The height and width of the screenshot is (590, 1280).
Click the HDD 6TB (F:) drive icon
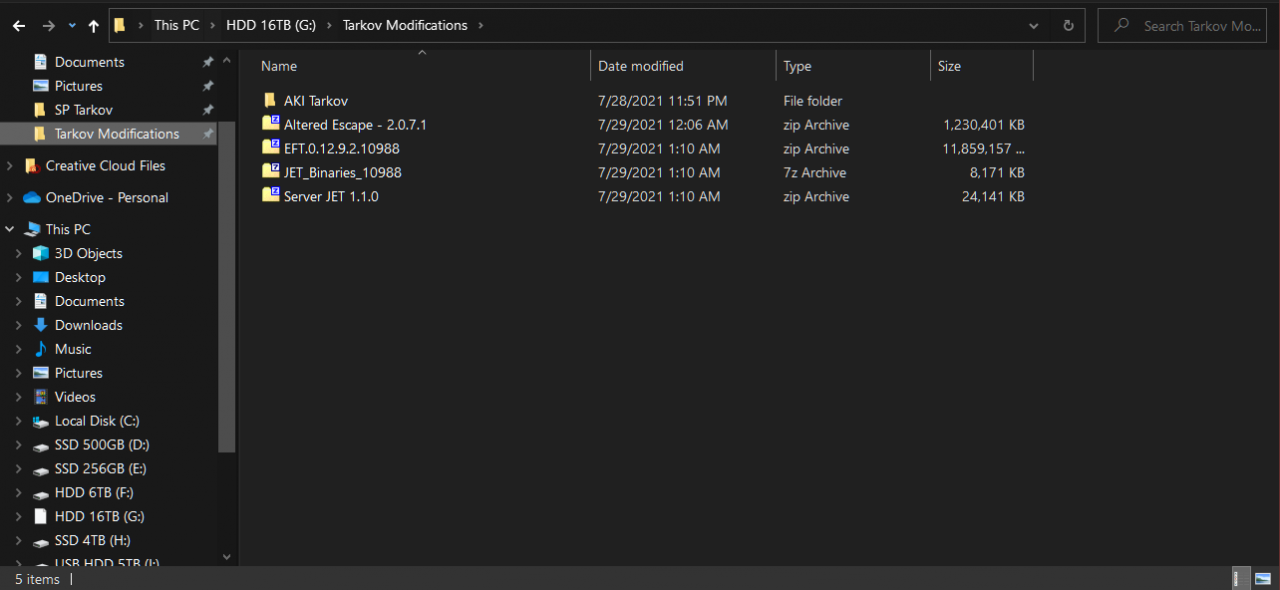point(41,494)
